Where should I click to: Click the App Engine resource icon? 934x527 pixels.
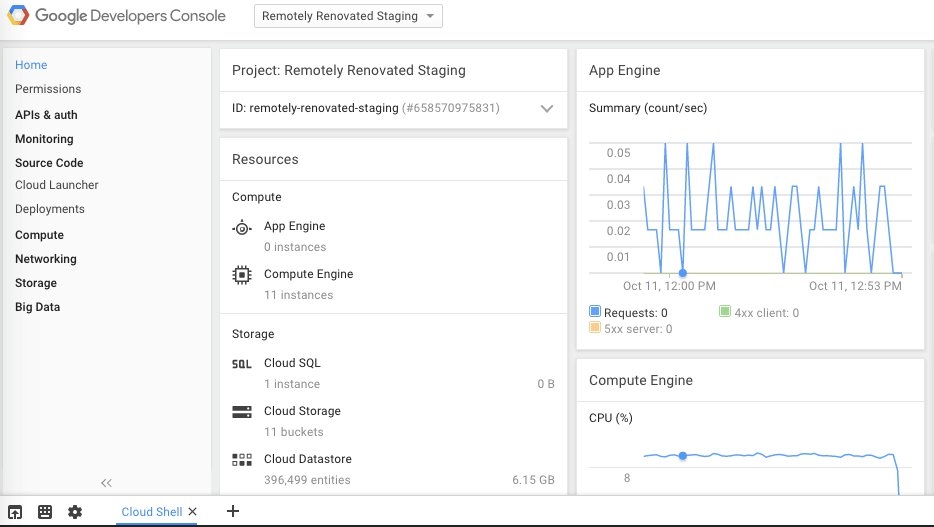242,227
